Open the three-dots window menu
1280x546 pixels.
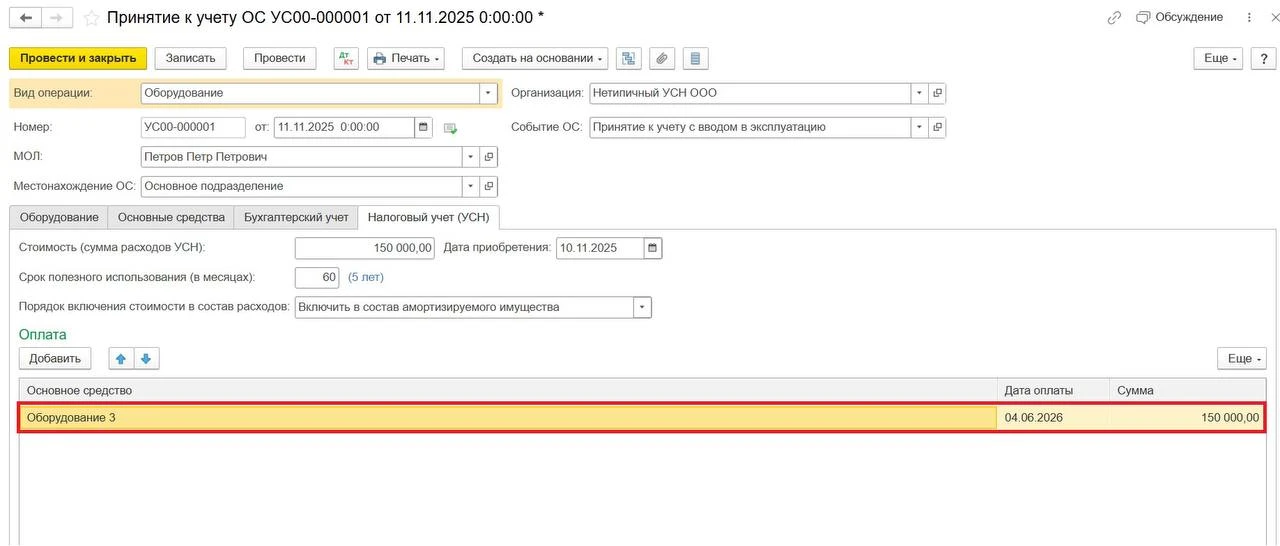(x=1250, y=18)
